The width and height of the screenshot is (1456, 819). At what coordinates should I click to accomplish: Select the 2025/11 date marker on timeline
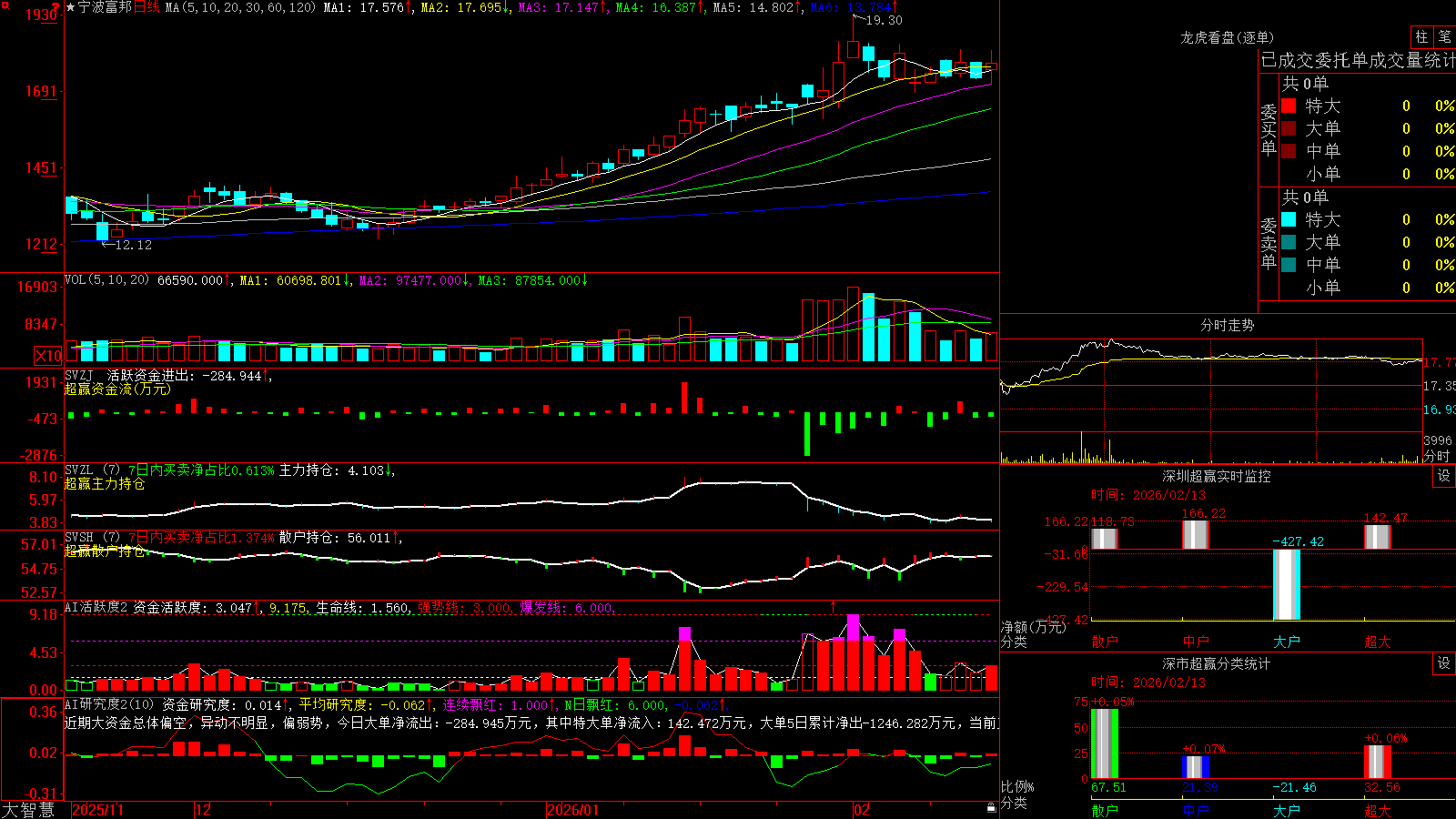click(97, 810)
